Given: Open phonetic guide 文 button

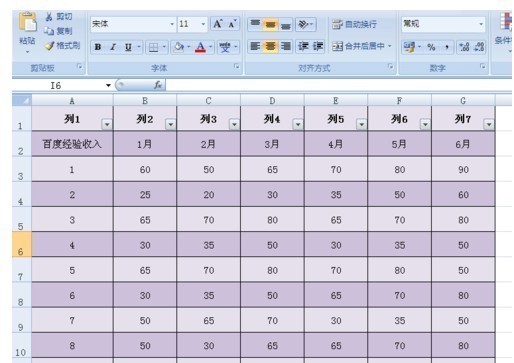Looking at the screenshot, I should (x=225, y=47).
